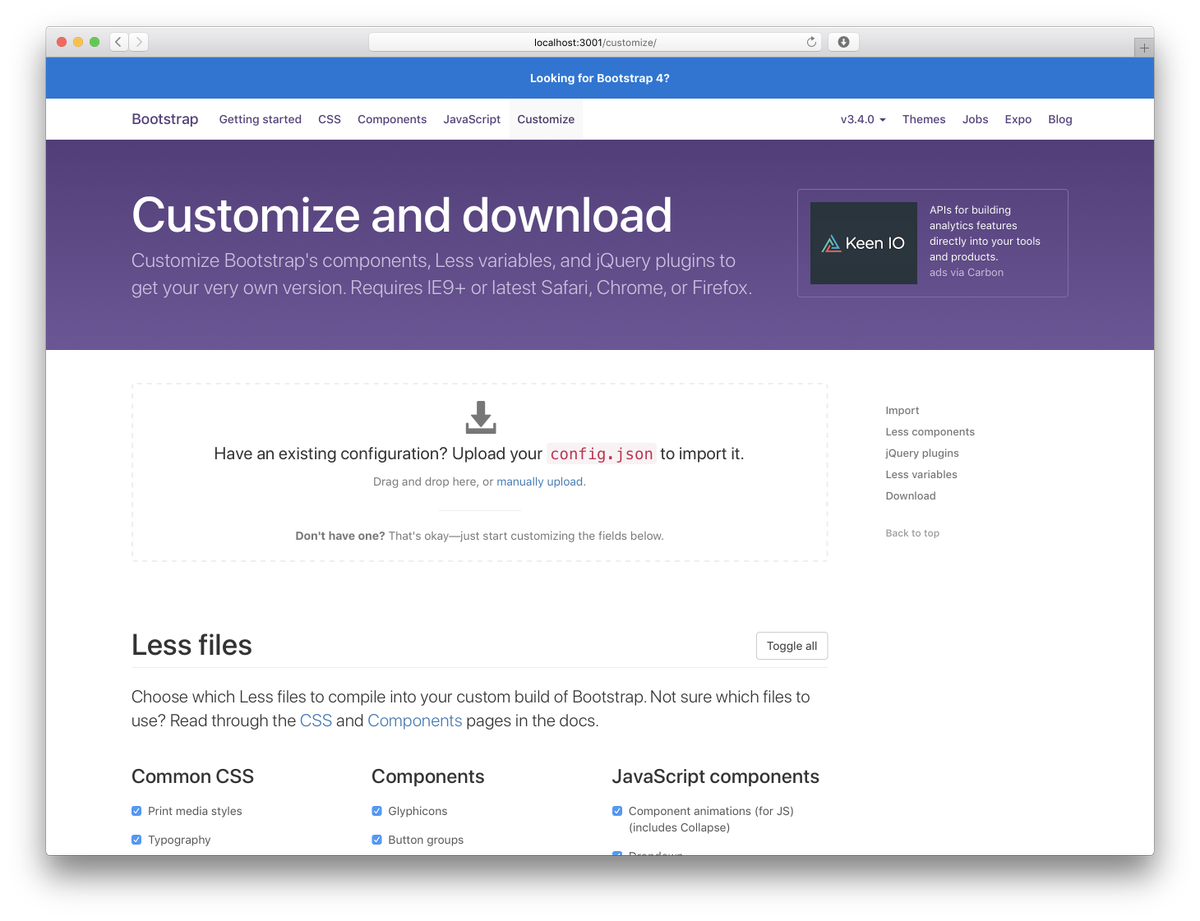Image resolution: width=1200 pixels, height=921 pixels.
Task: Click Safari forward navigation arrow
Action: (x=138, y=42)
